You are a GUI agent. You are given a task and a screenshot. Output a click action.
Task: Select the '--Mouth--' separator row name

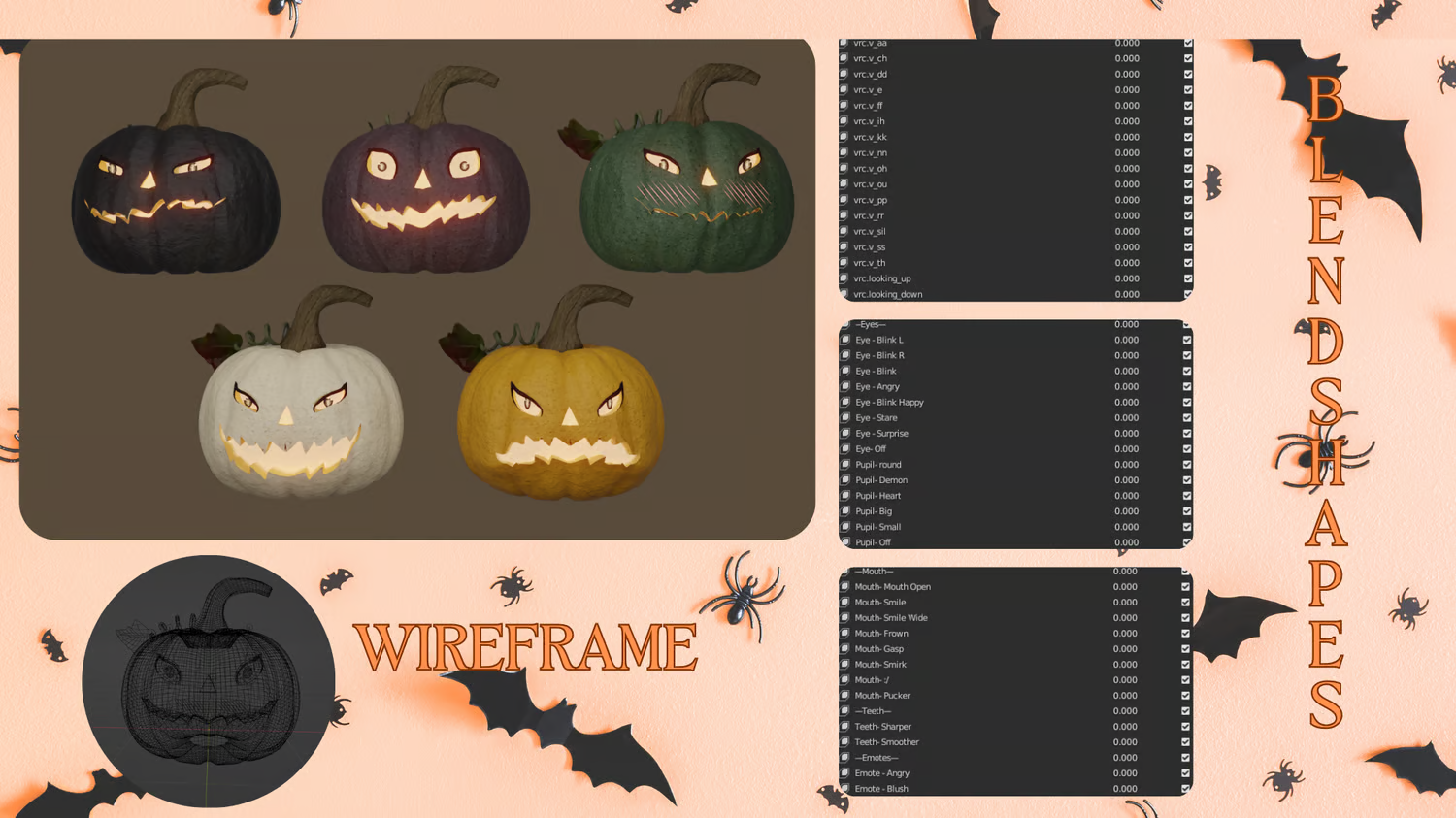tap(874, 571)
